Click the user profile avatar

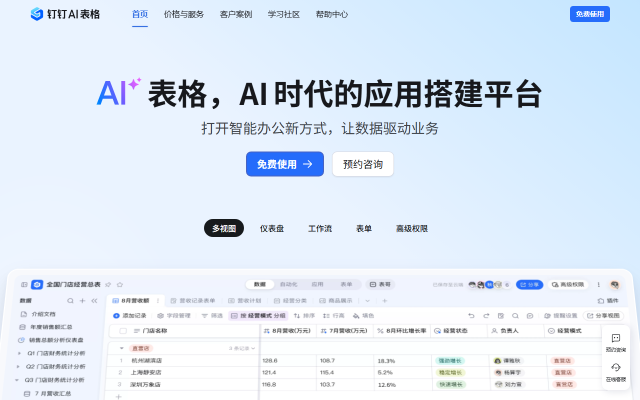pyautogui.click(x=615, y=284)
